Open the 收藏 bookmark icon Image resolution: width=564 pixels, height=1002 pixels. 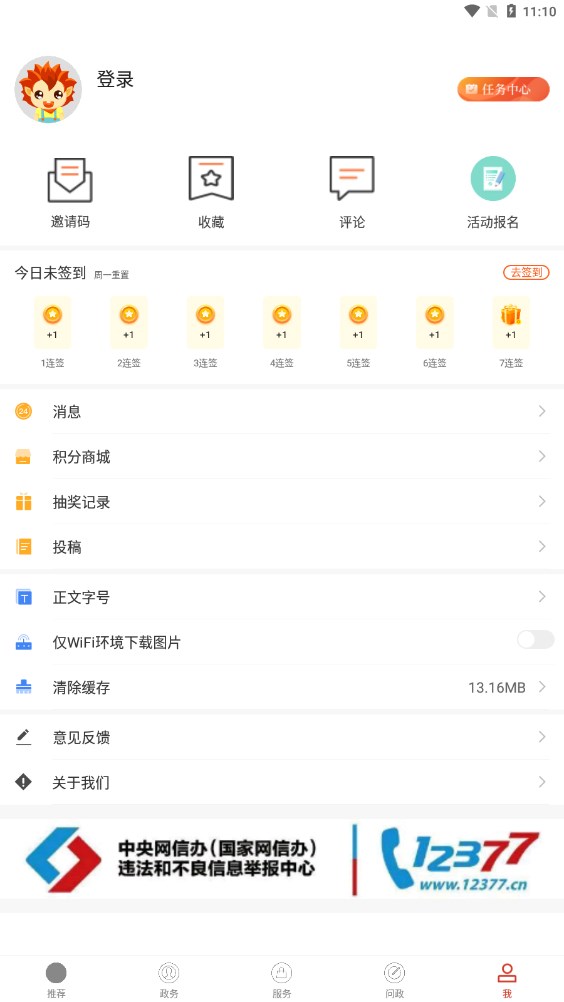[211, 178]
